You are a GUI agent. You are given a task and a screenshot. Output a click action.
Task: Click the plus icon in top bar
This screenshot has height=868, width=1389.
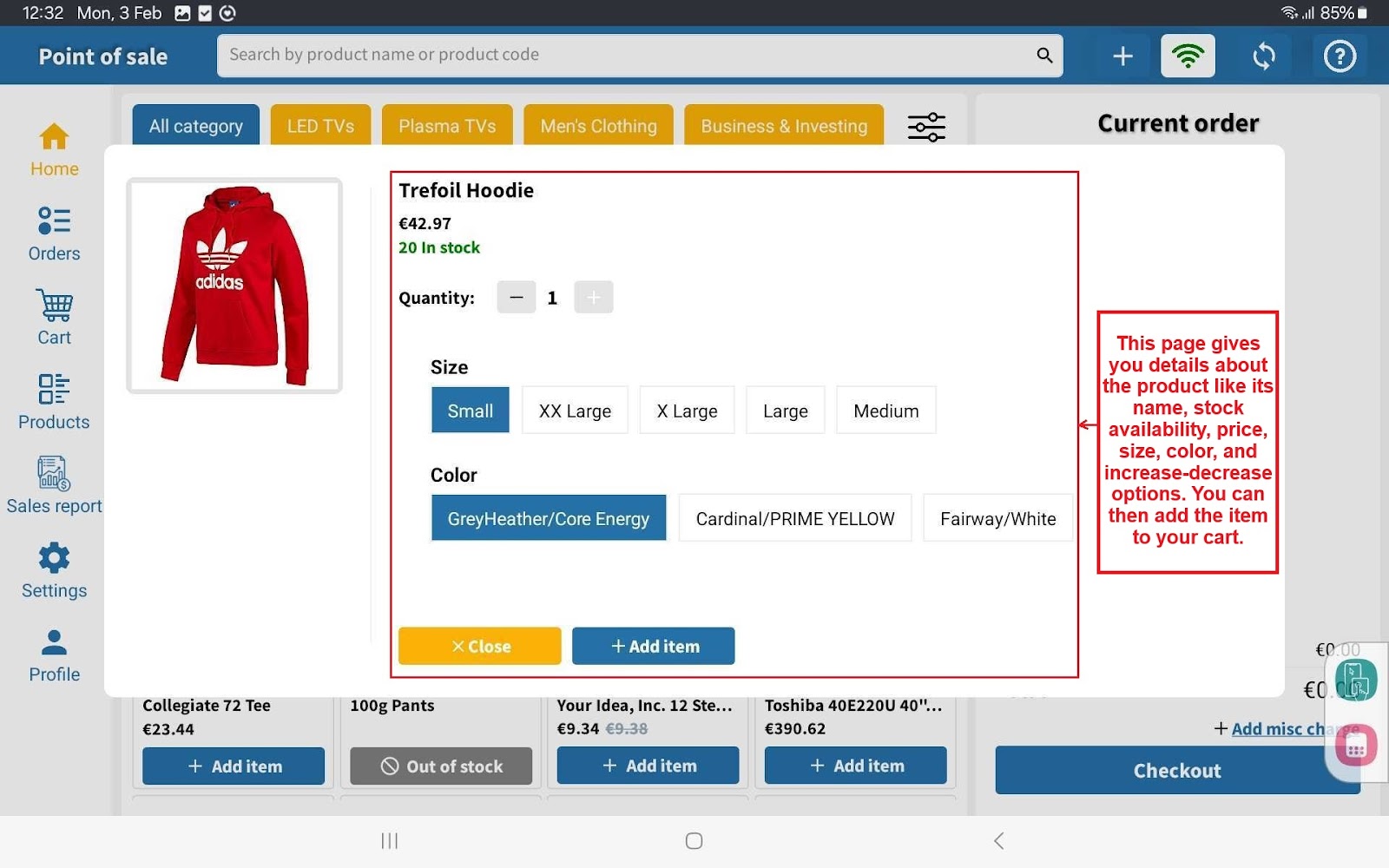point(1122,56)
